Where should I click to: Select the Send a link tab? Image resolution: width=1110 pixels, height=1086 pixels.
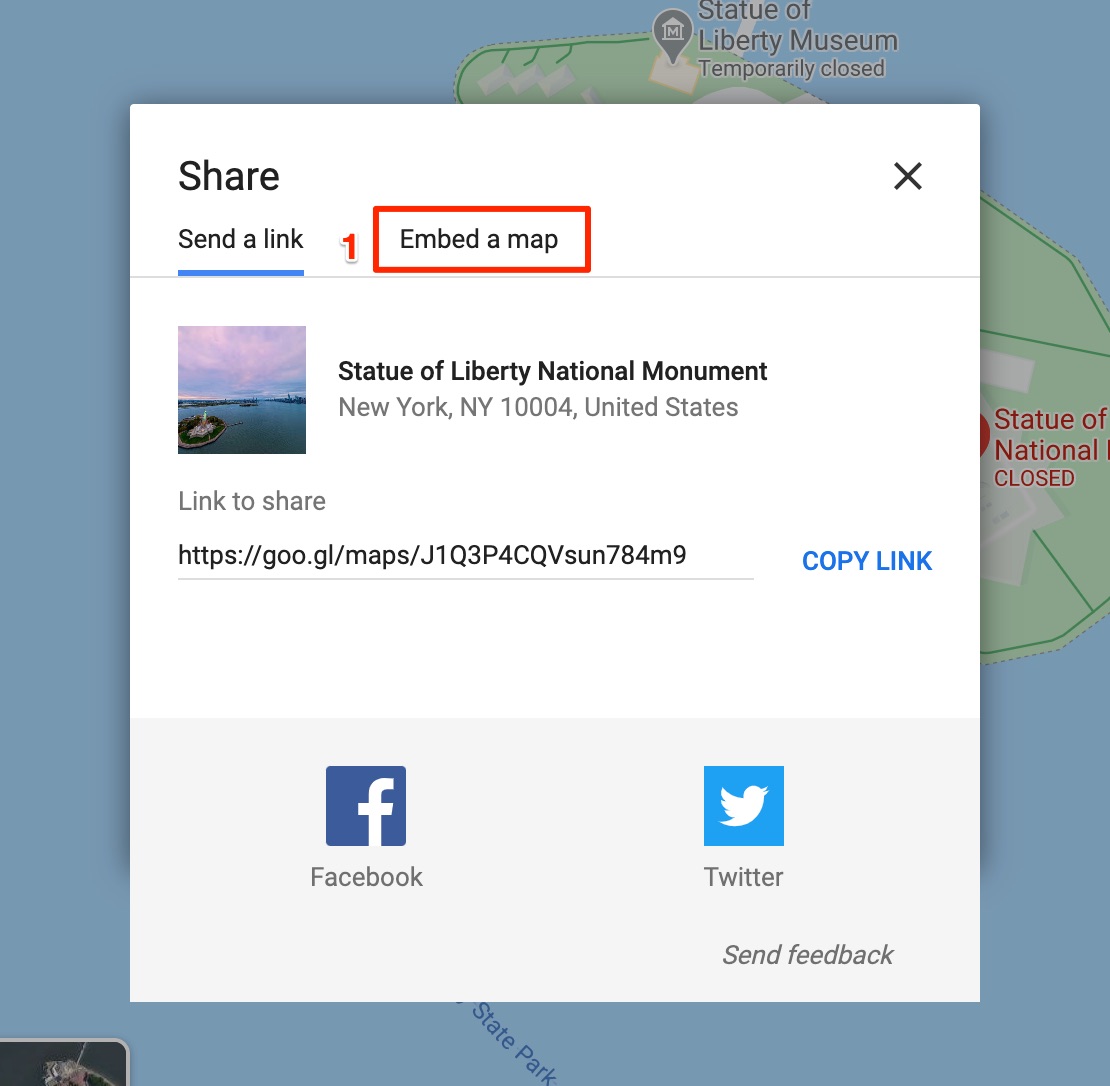[x=240, y=239]
